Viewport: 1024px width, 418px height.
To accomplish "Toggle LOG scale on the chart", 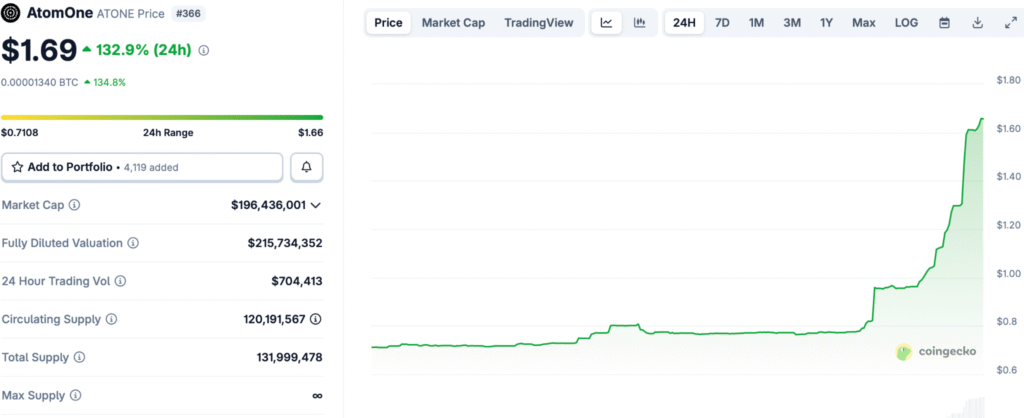I will (906, 22).
